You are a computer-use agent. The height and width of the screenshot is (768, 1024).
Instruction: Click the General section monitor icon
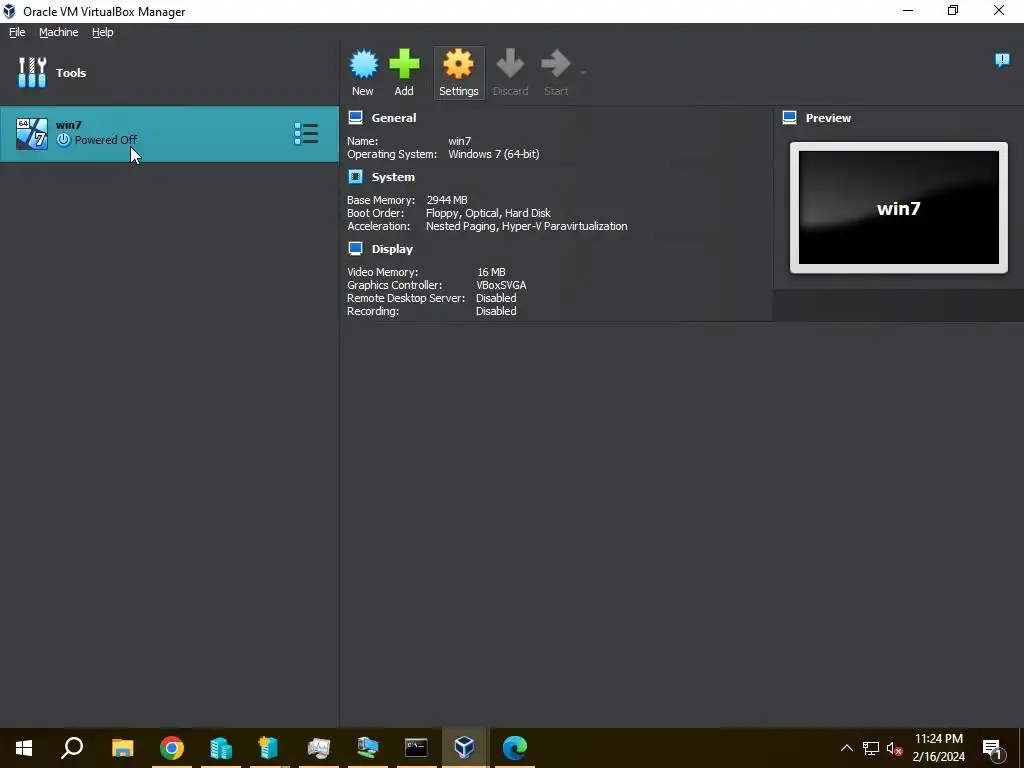pos(355,118)
